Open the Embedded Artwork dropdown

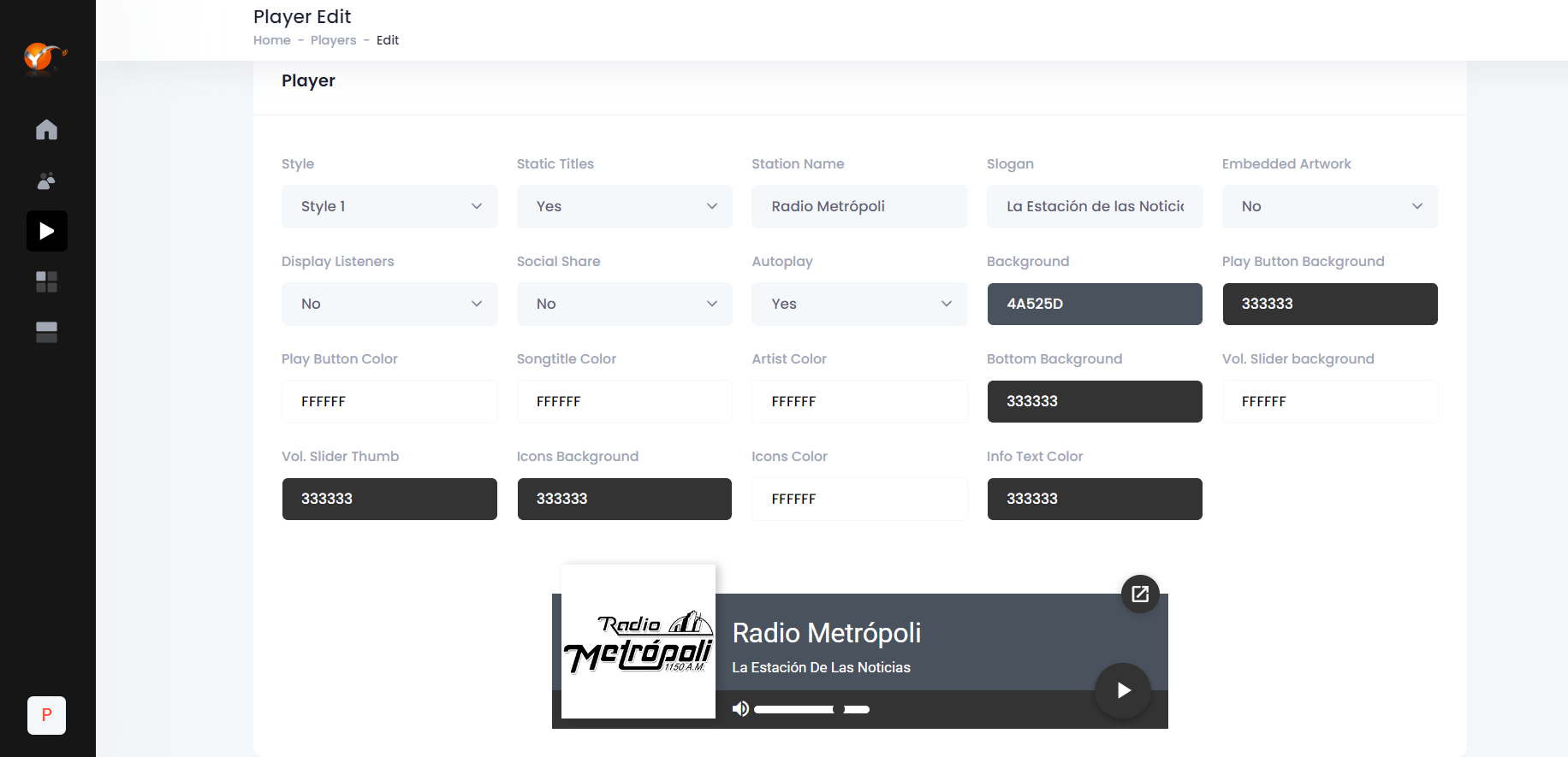click(1330, 206)
